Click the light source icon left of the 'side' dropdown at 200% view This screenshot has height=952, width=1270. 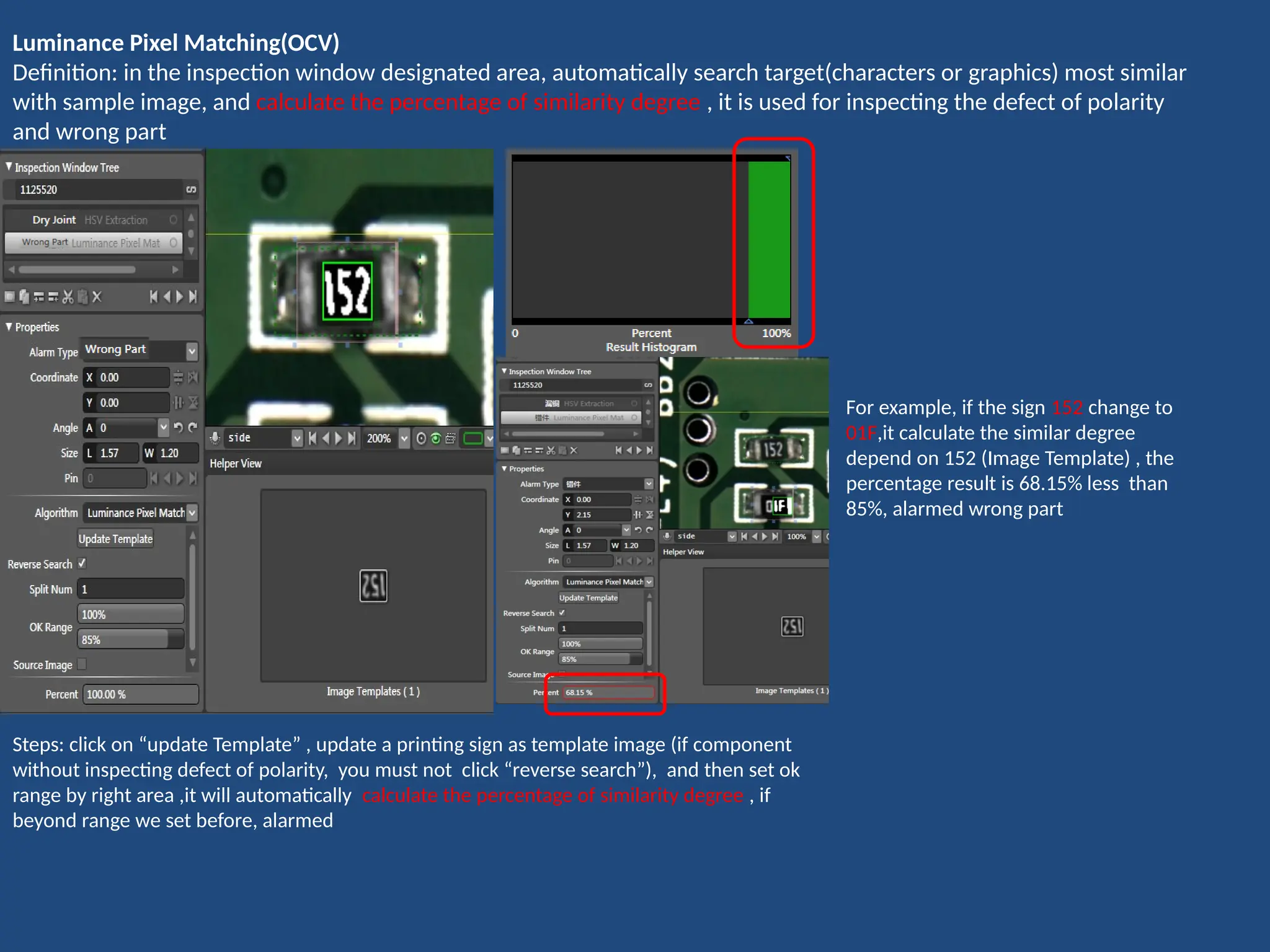[215, 438]
